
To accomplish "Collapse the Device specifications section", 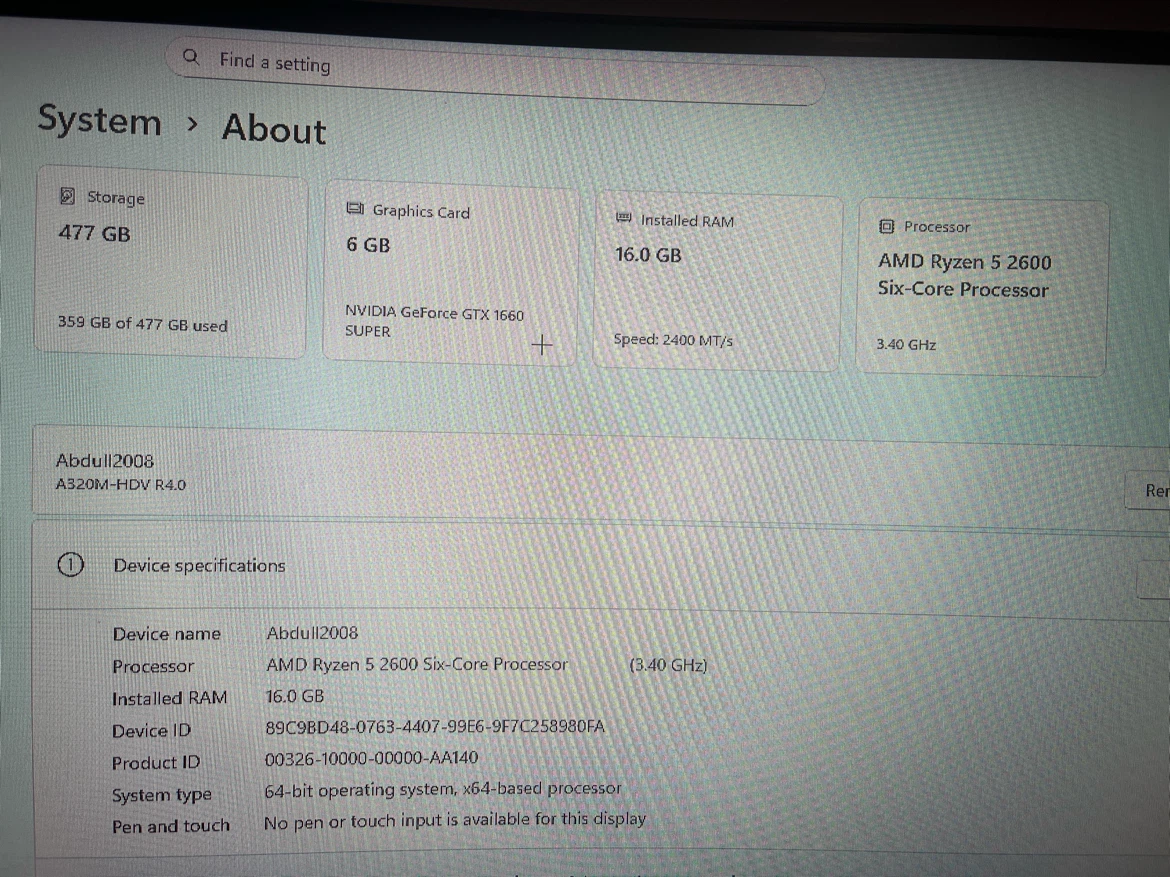I will 1154,579.
